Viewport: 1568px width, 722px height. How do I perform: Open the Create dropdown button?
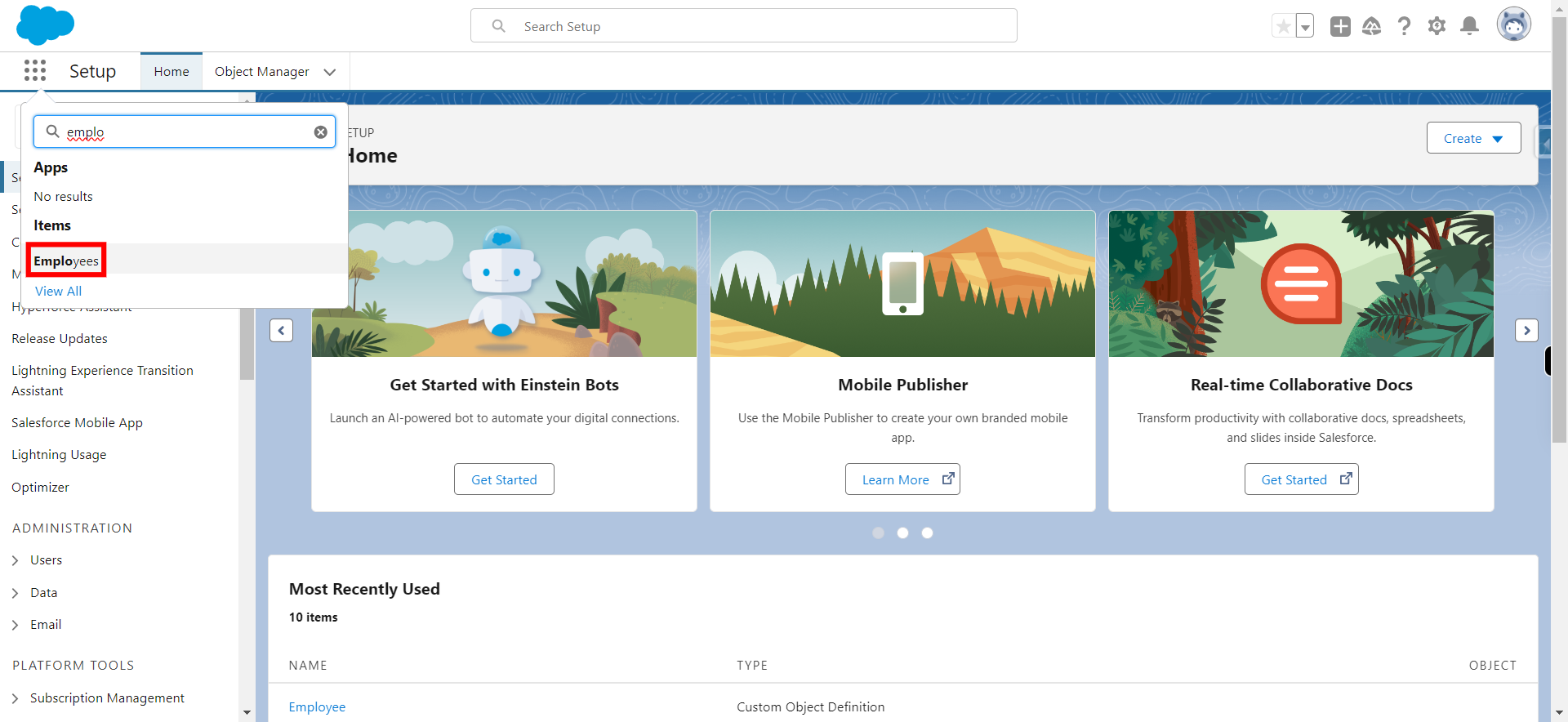click(1473, 138)
